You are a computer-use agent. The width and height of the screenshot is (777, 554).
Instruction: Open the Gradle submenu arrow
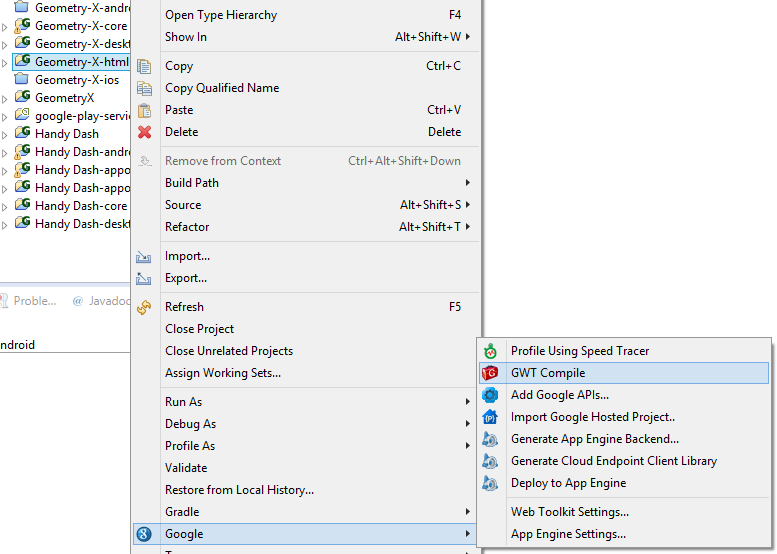pos(468,512)
